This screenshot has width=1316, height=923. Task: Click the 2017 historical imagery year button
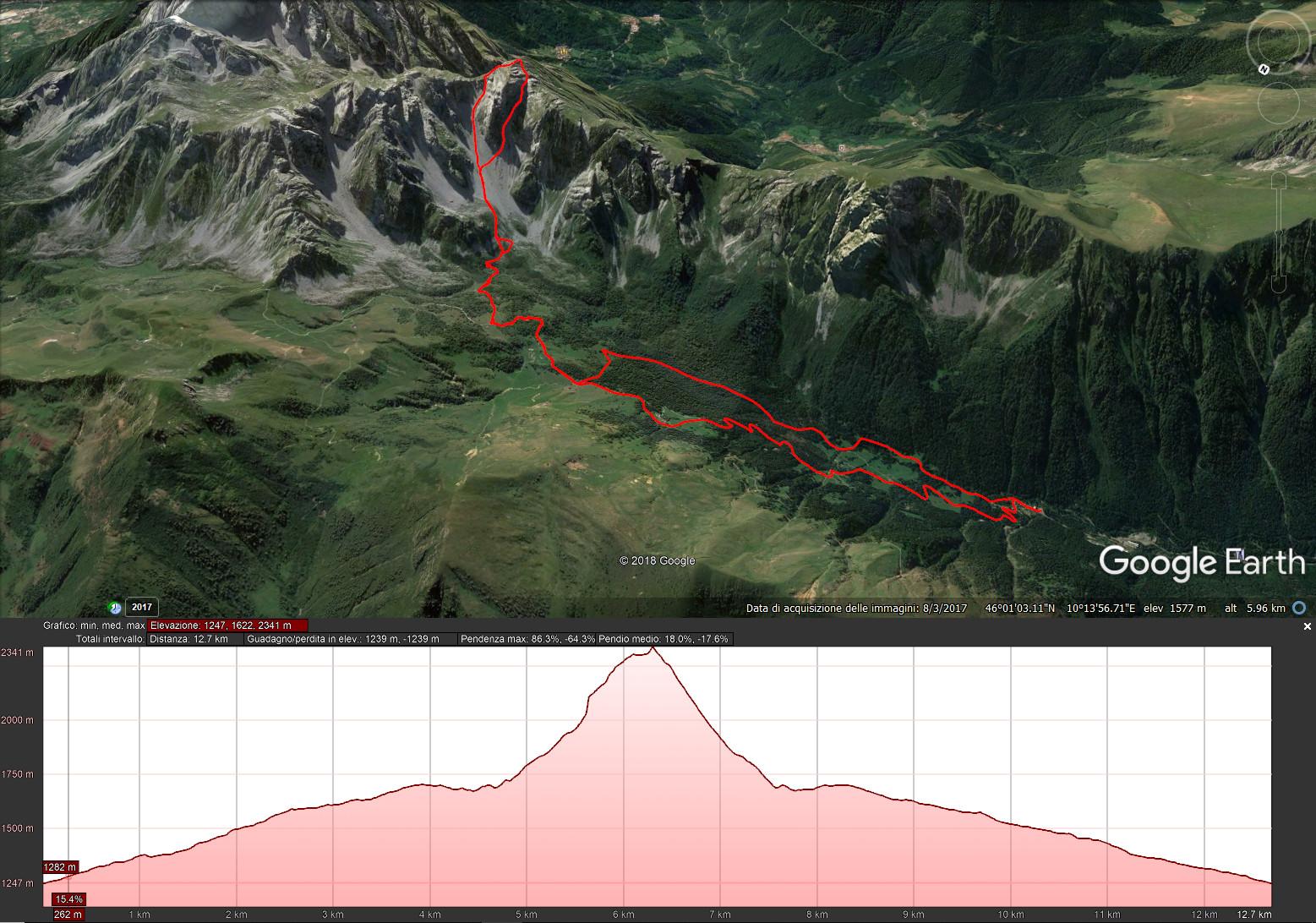point(142,607)
